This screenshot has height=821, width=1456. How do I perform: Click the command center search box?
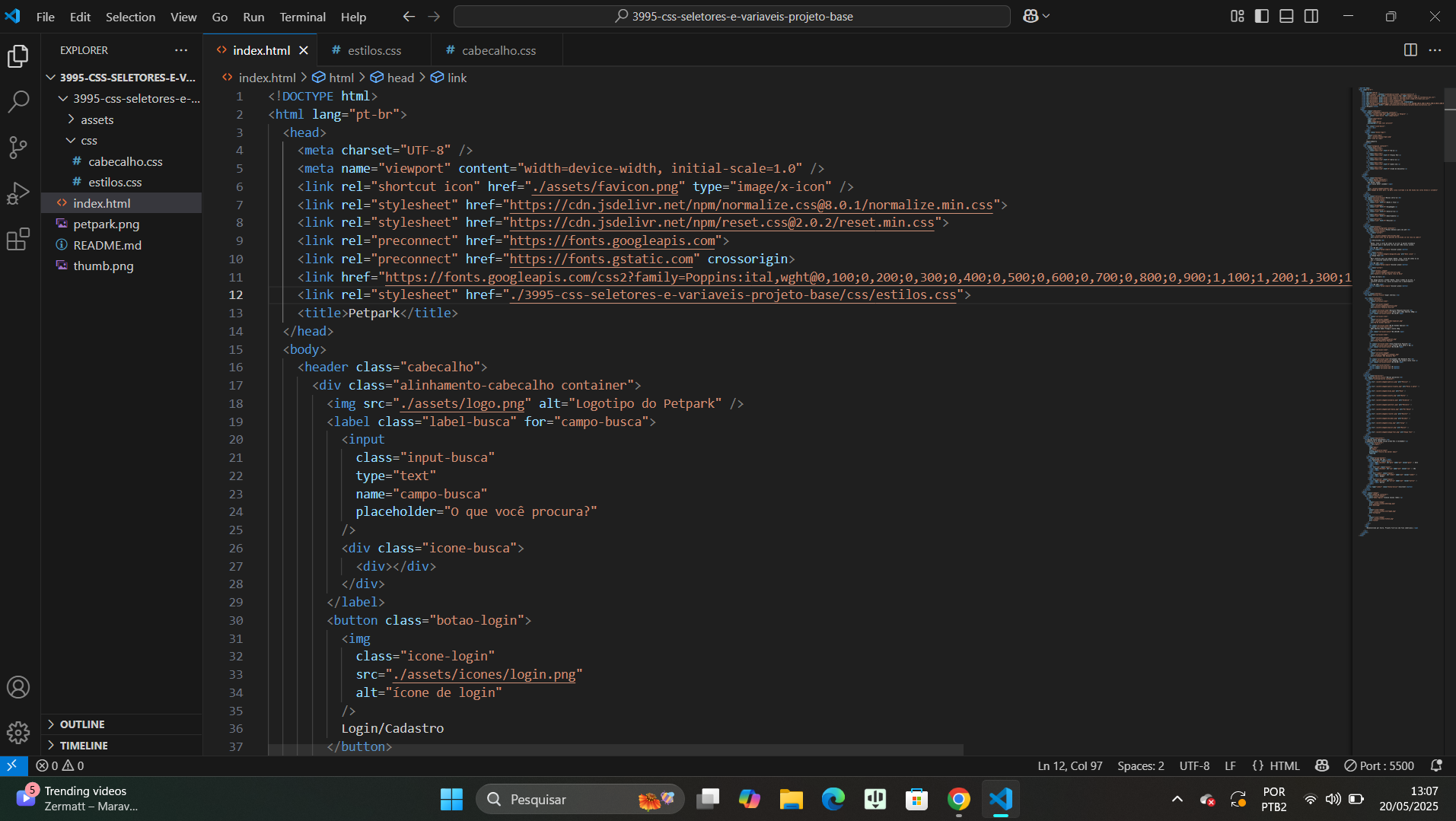731,16
